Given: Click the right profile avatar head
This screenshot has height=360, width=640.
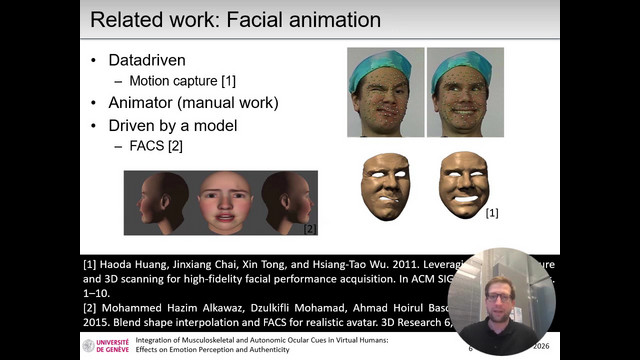Looking at the screenshot, I should click(x=287, y=203).
